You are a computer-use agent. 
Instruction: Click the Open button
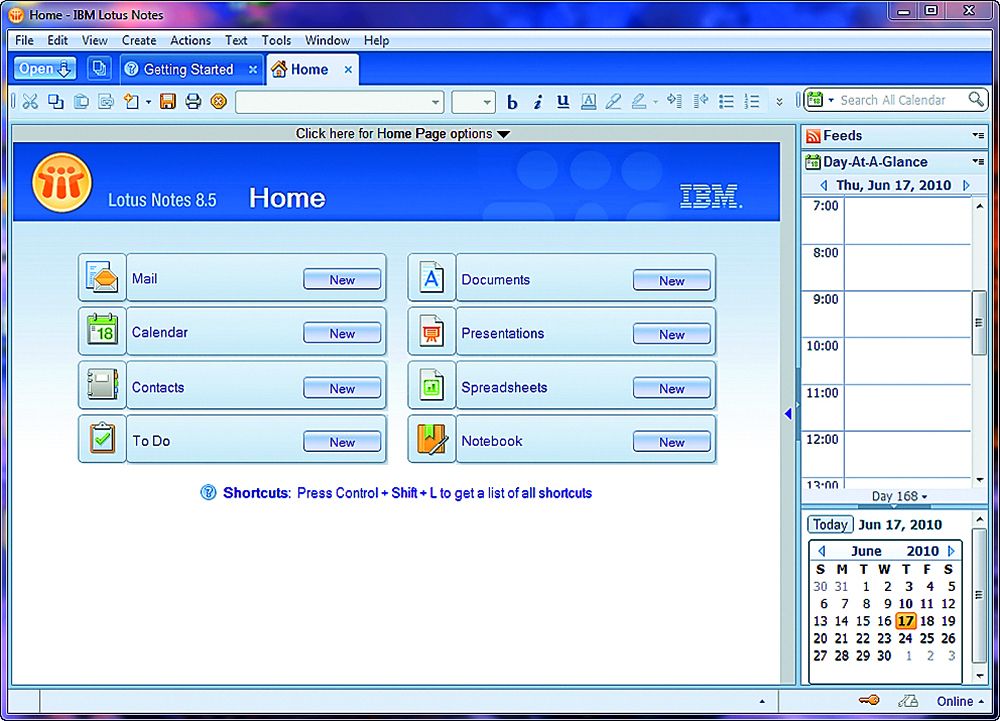[45, 68]
